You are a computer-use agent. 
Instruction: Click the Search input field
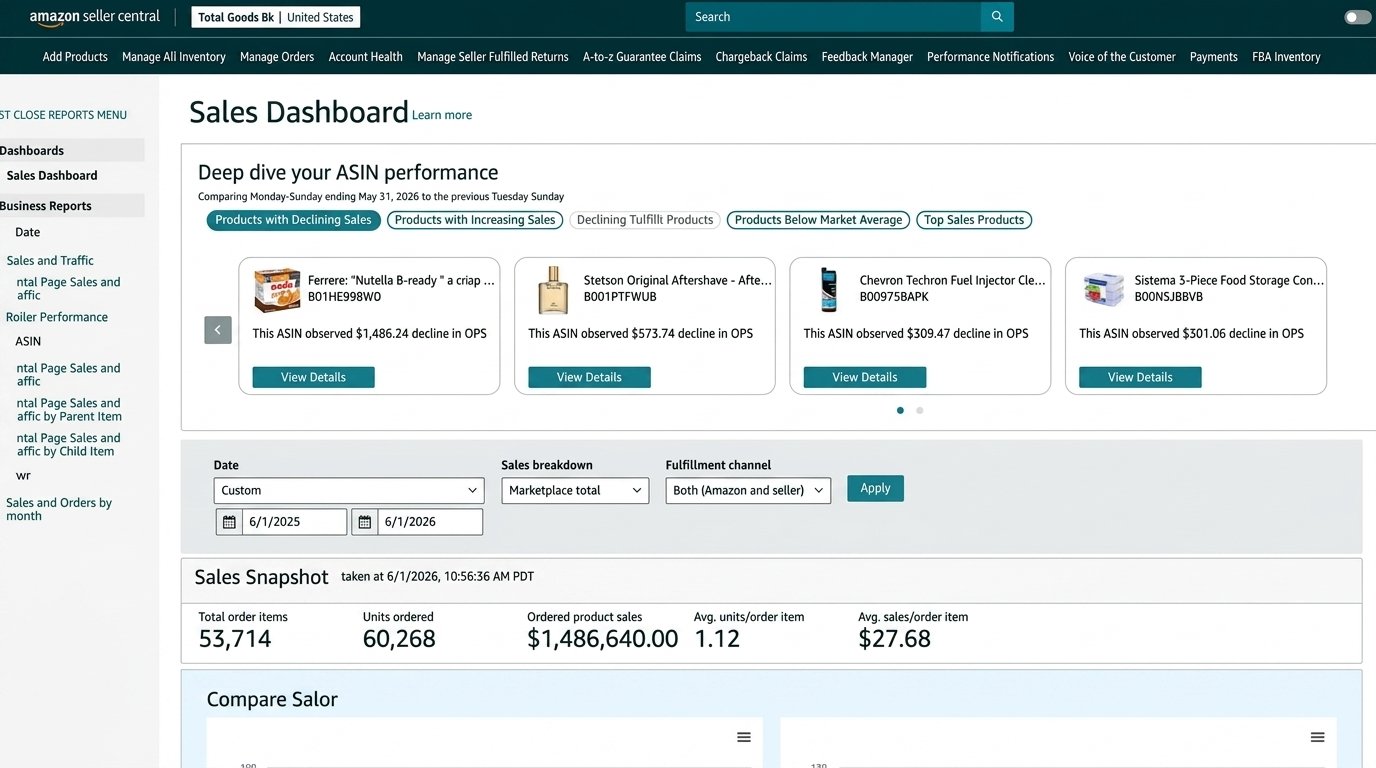click(x=833, y=17)
